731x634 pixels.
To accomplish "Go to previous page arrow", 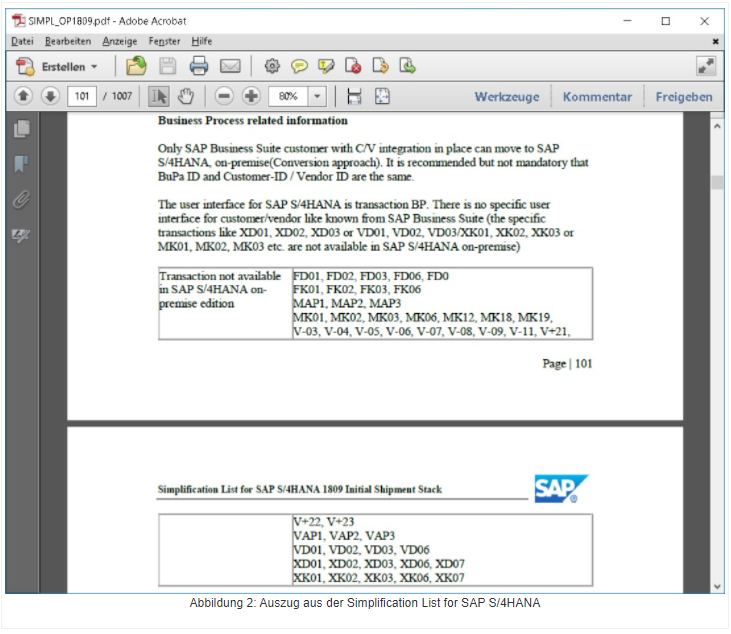I will 24,97.
